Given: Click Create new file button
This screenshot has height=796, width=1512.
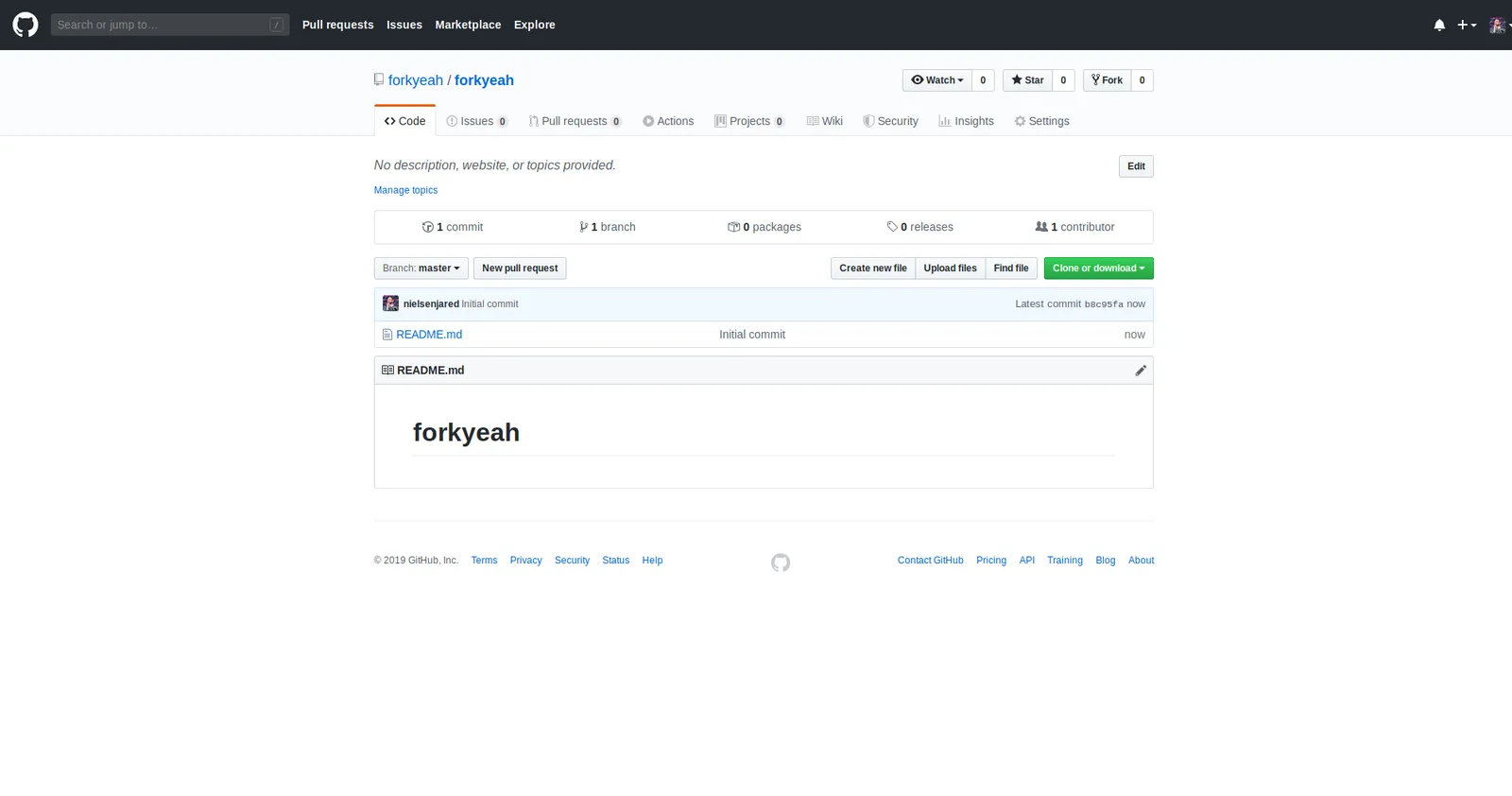Looking at the screenshot, I should pyautogui.click(x=873, y=268).
